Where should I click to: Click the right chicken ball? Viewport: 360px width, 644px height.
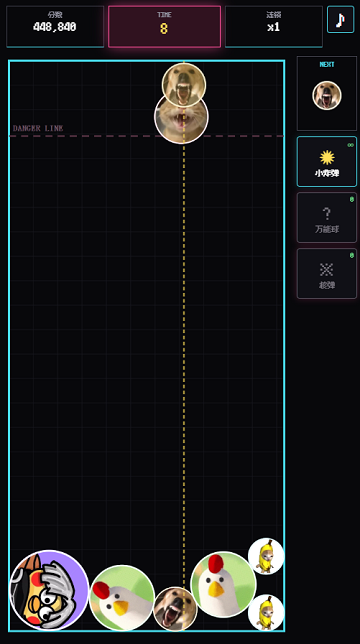pos(224,584)
